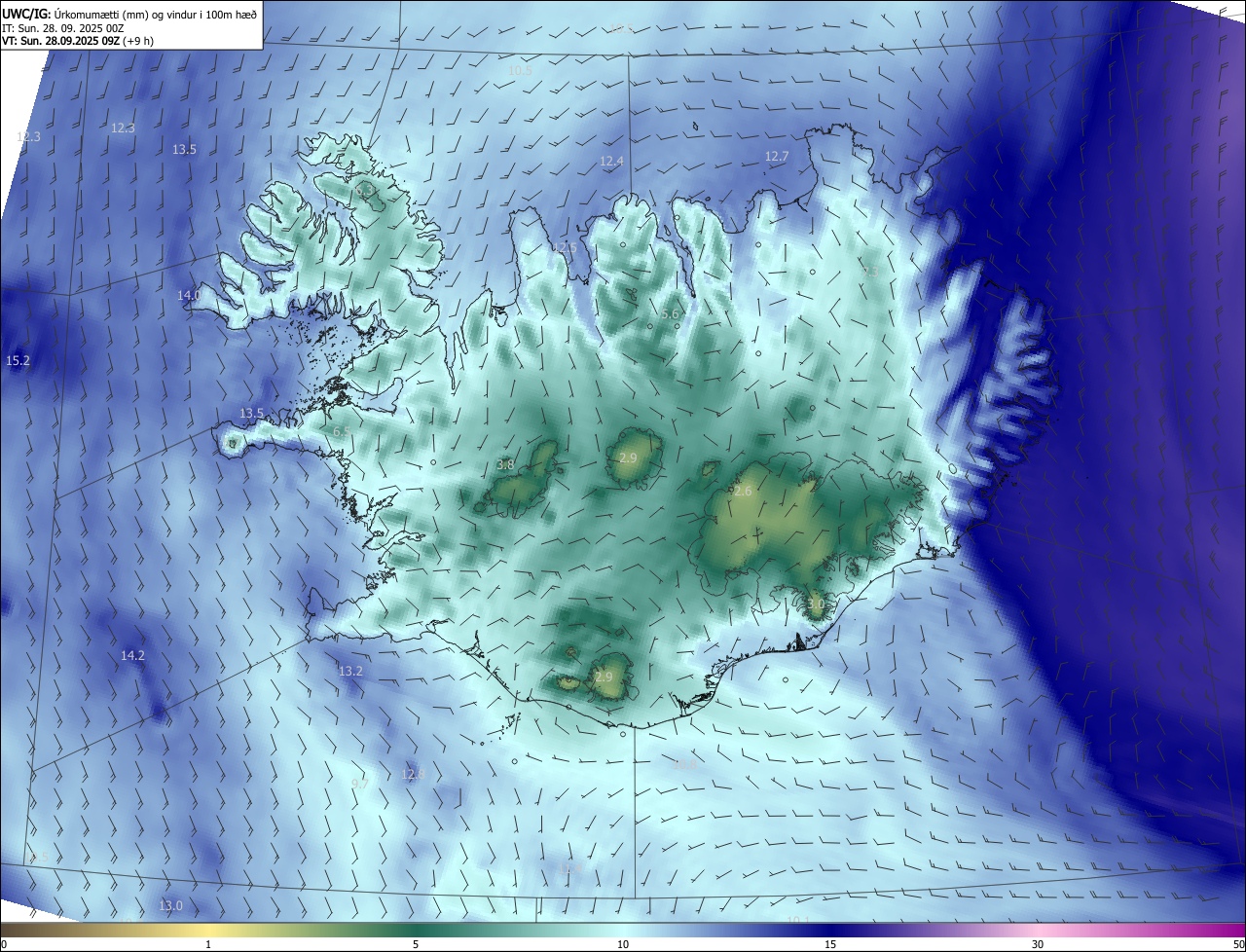Click the color bar label 50
The width and height of the screenshot is (1246, 952).
point(1238,944)
